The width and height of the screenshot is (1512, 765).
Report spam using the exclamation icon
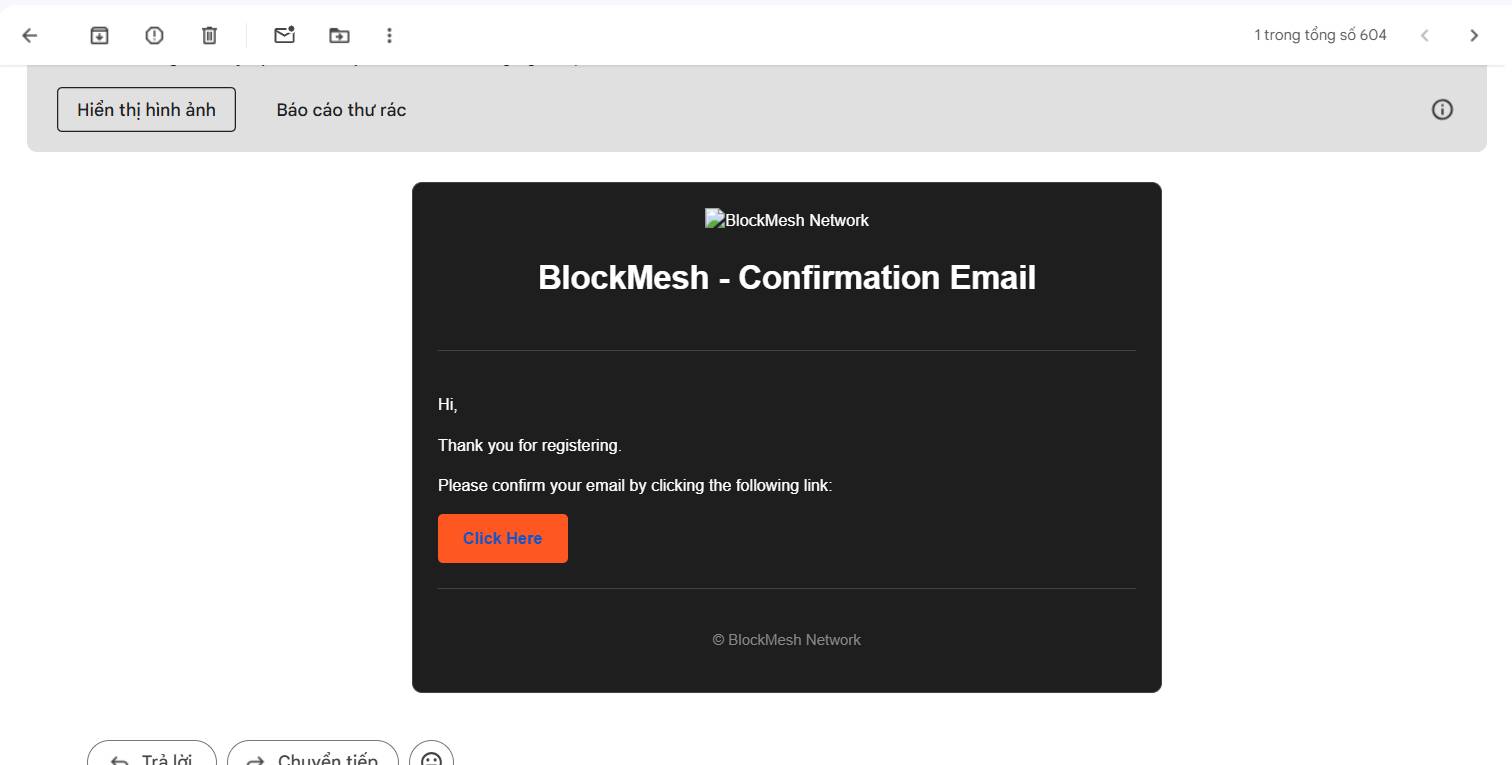coord(154,36)
